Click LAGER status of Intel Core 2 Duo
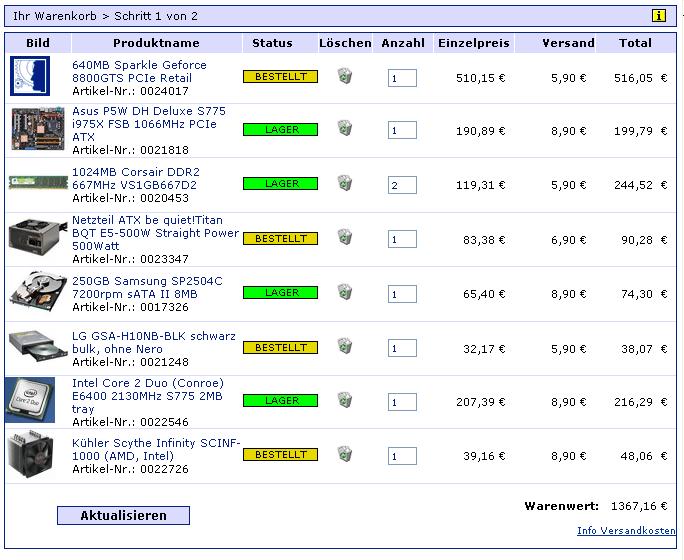684x560 pixels. (280, 400)
